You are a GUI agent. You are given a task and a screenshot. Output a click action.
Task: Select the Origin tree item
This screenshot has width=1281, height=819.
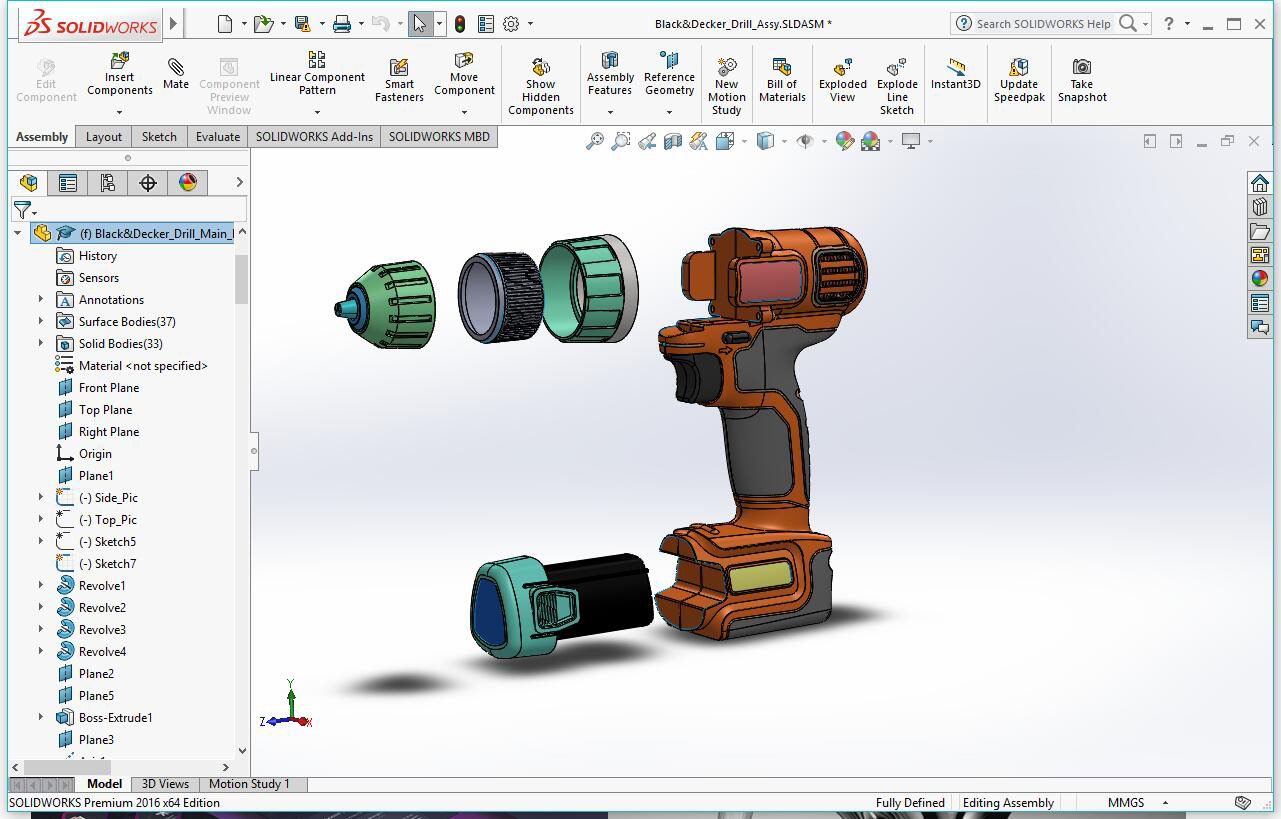point(95,453)
